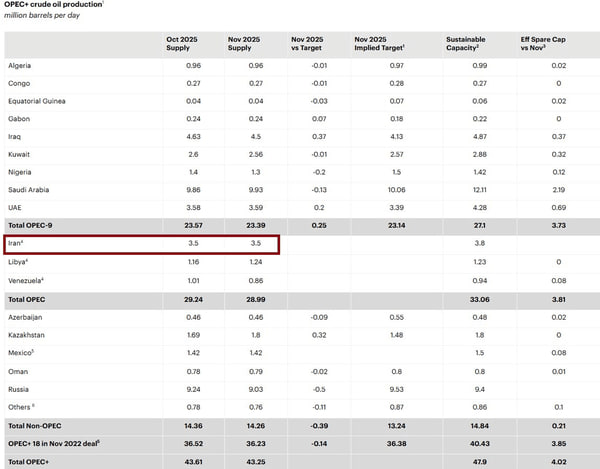Viewport: 600px width, 469px height.
Task: Click the Venezuela row label
Action: [x=25, y=281]
